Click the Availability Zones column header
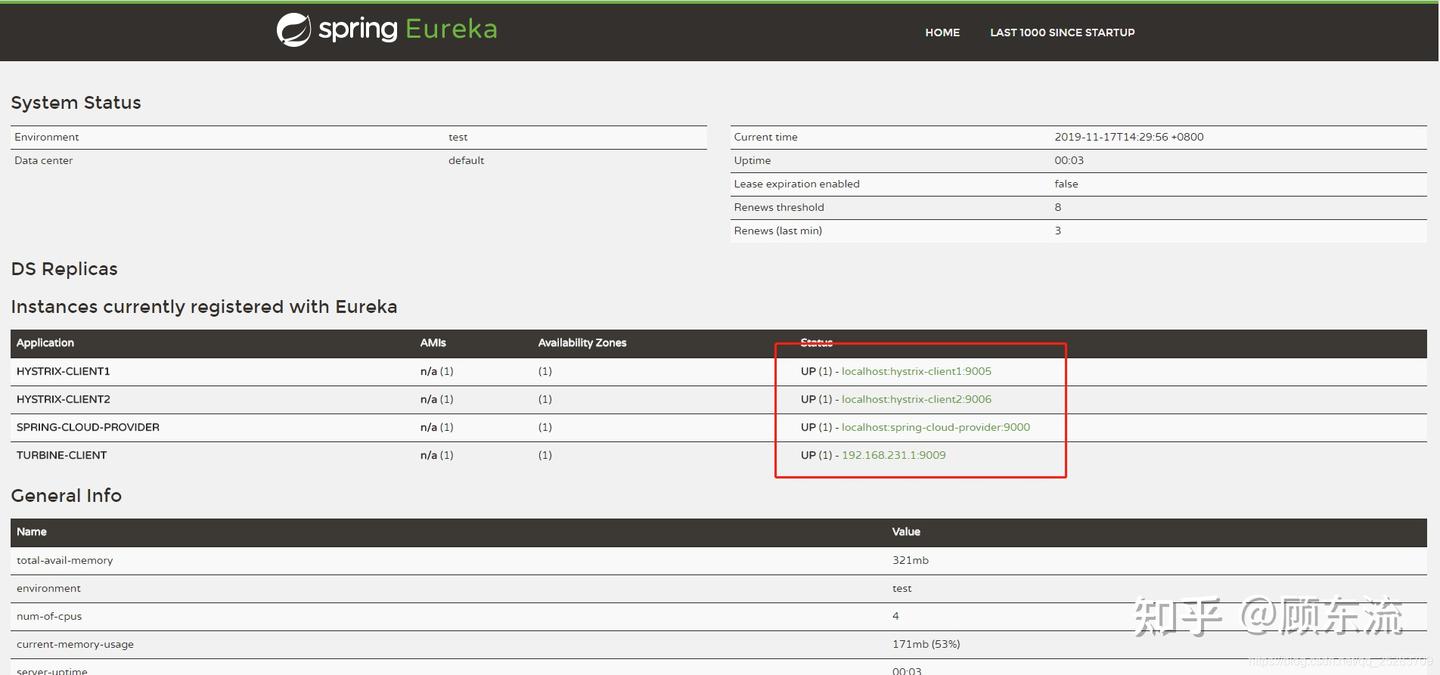Image resolution: width=1440 pixels, height=675 pixels. [x=582, y=343]
